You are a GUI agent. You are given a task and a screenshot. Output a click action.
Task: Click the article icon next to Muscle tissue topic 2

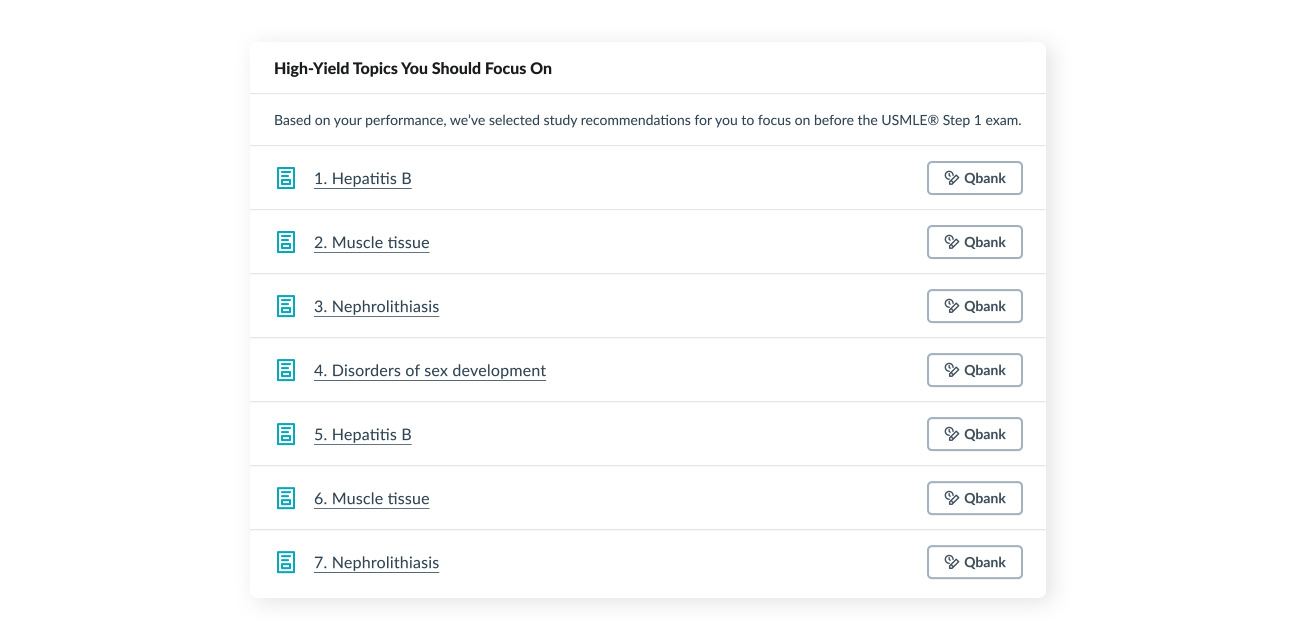286,242
